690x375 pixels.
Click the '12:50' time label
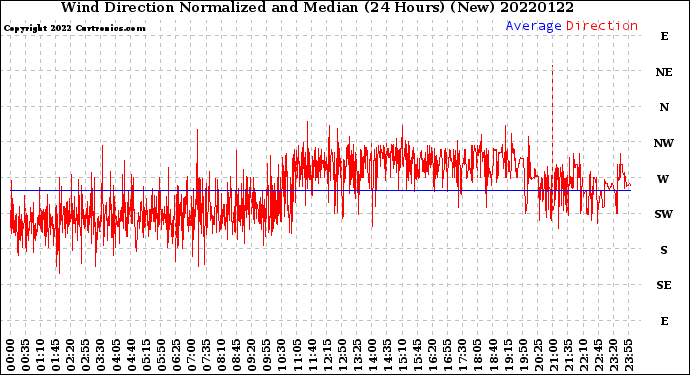342,356
